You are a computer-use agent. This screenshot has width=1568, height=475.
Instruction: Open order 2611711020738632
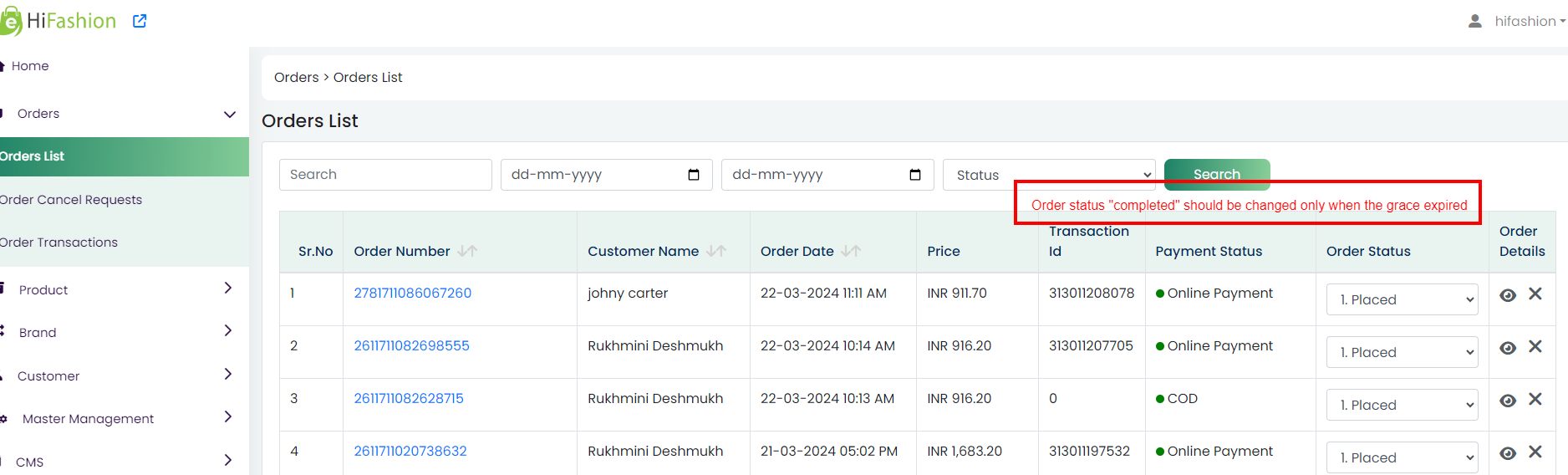410,452
